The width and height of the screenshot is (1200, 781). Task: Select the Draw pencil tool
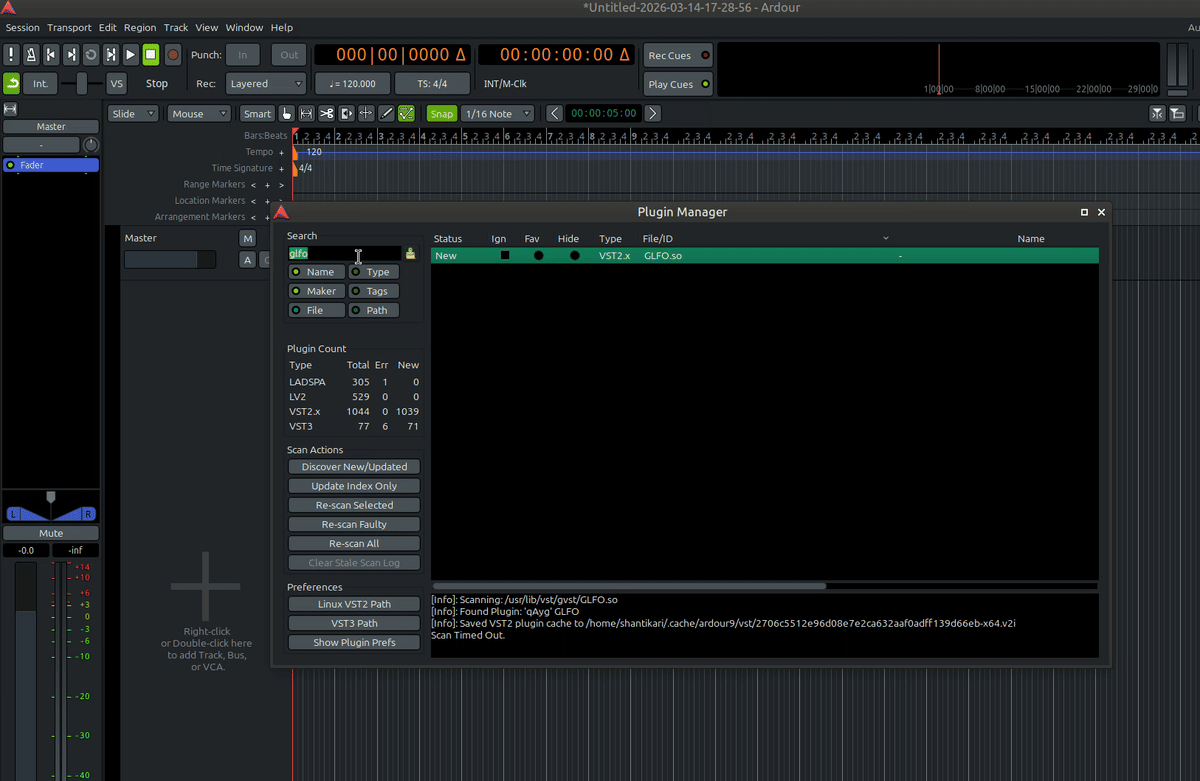click(x=386, y=113)
